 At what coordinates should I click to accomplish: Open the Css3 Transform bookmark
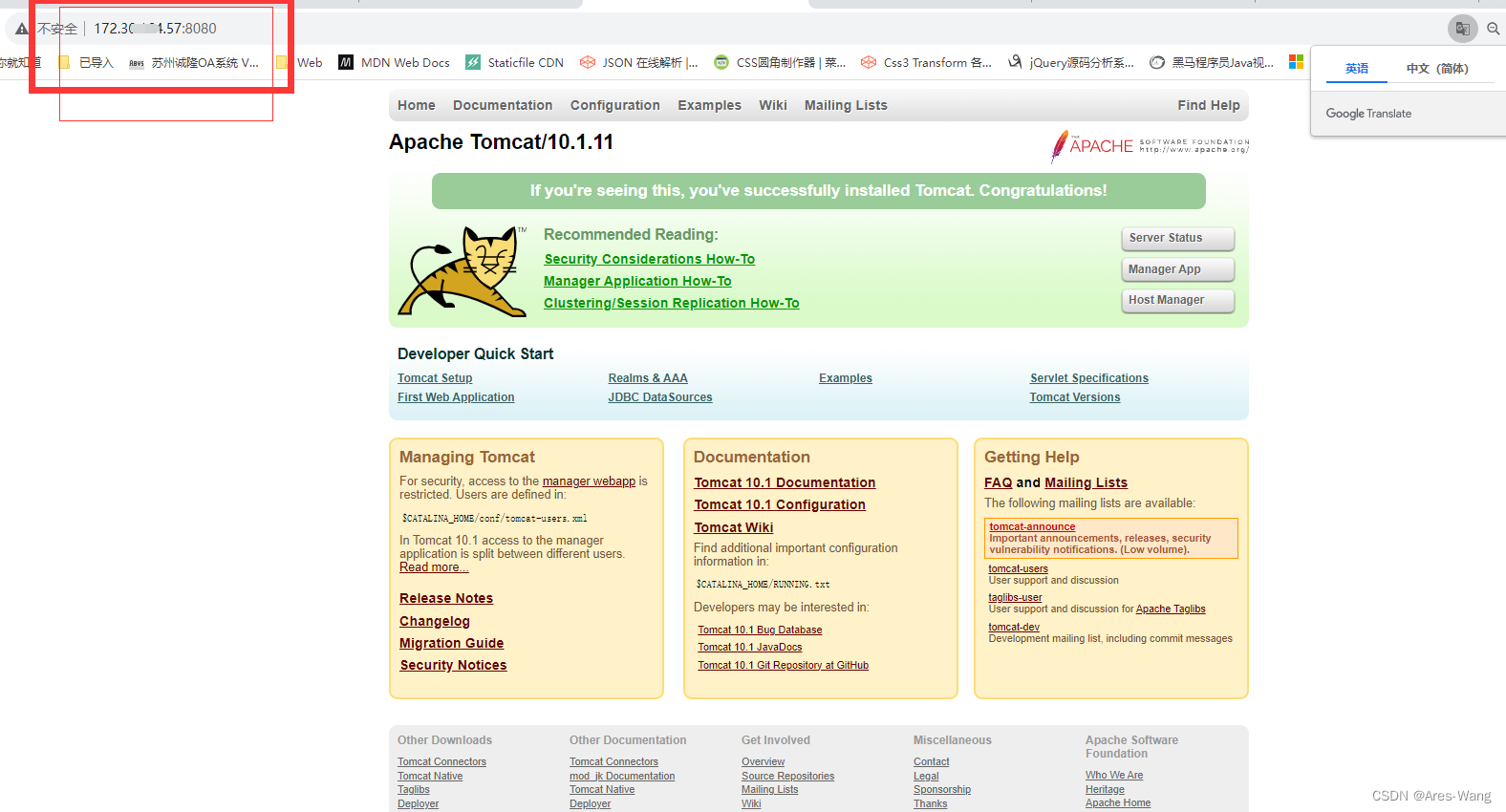(926, 62)
